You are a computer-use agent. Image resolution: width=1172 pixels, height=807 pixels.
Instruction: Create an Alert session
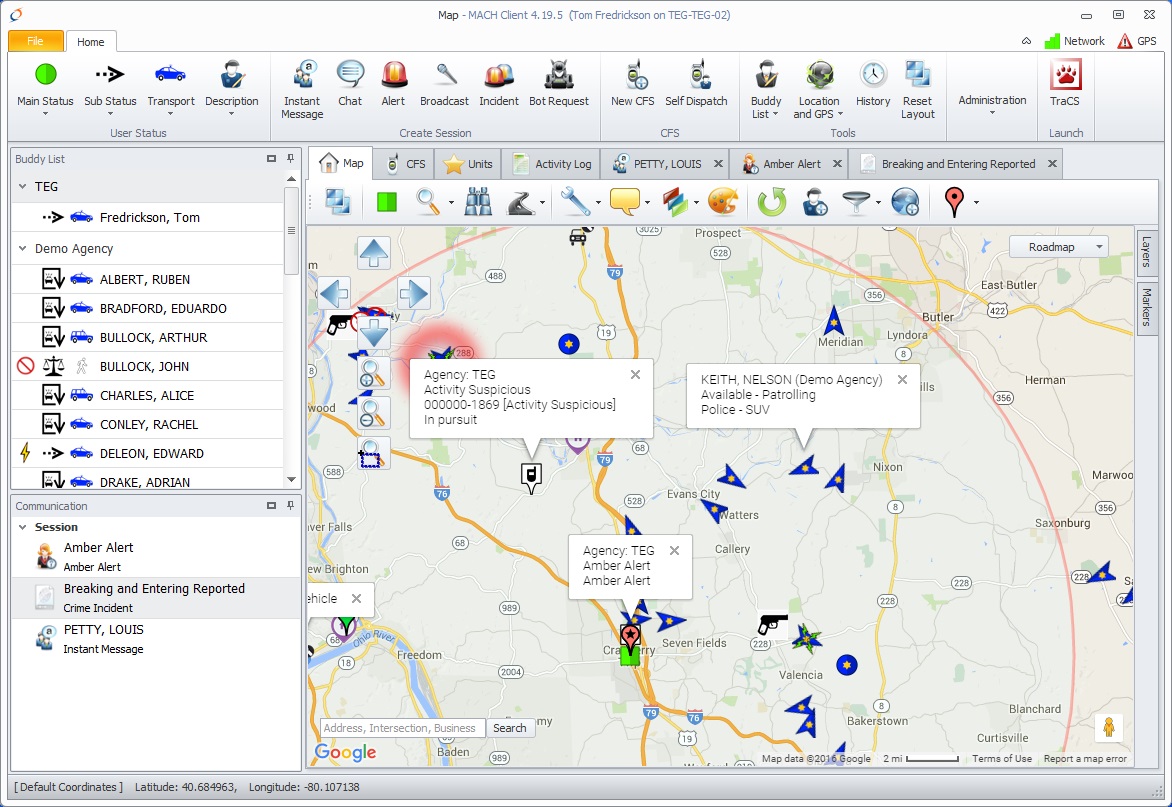[393, 83]
